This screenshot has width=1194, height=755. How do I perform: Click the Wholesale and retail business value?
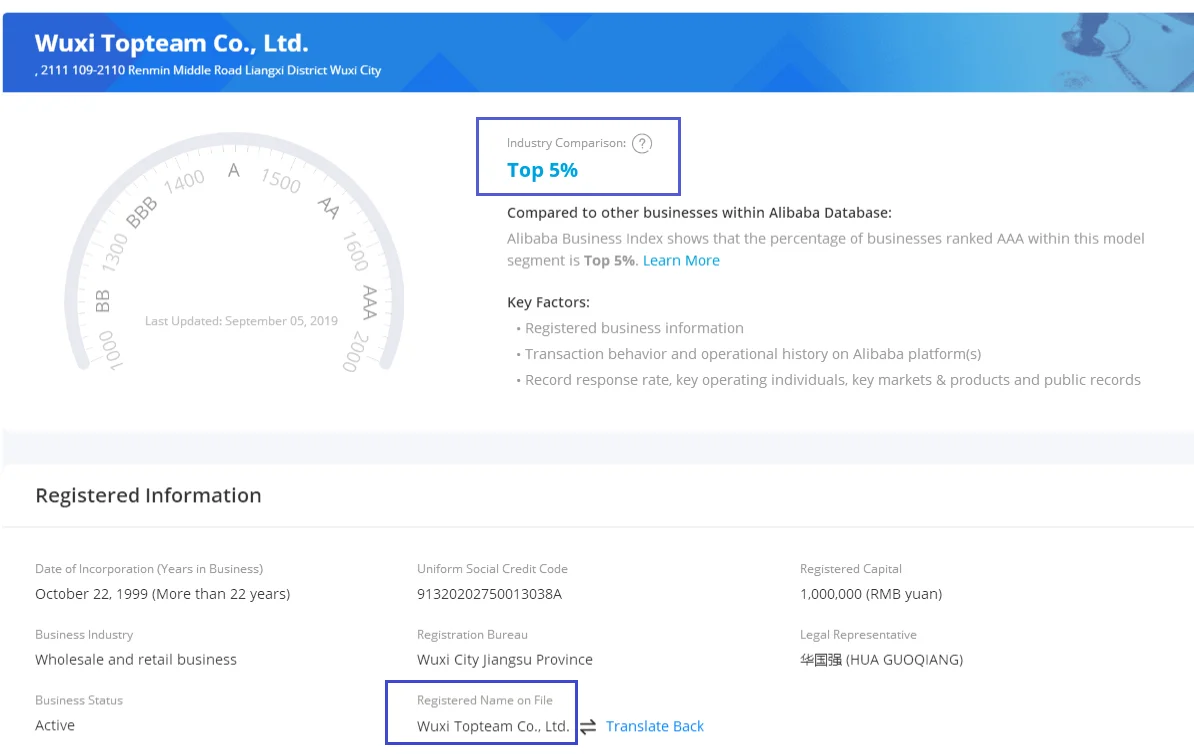pos(136,660)
